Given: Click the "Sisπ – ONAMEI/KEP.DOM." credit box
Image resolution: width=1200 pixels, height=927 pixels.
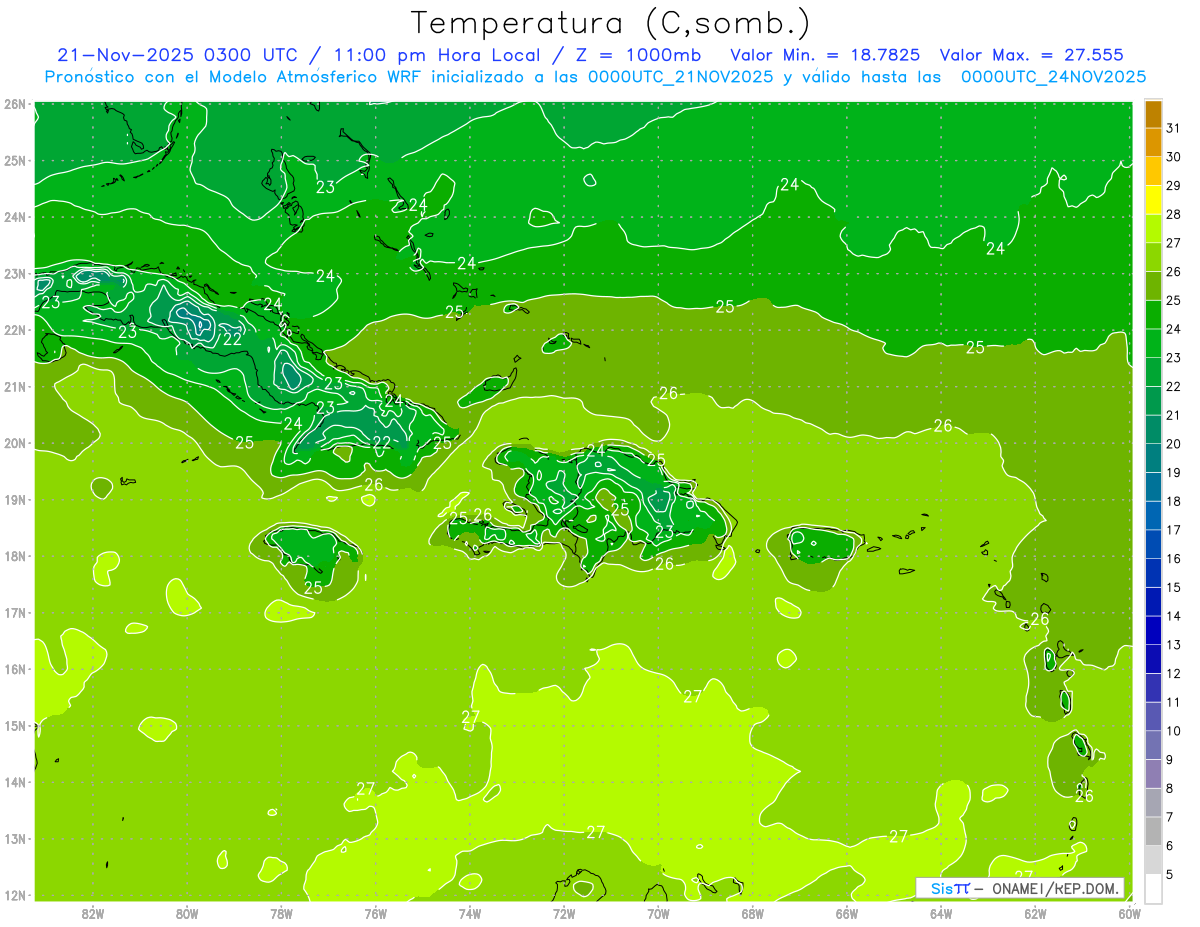Looking at the screenshot, I should tap(1020, 888).
